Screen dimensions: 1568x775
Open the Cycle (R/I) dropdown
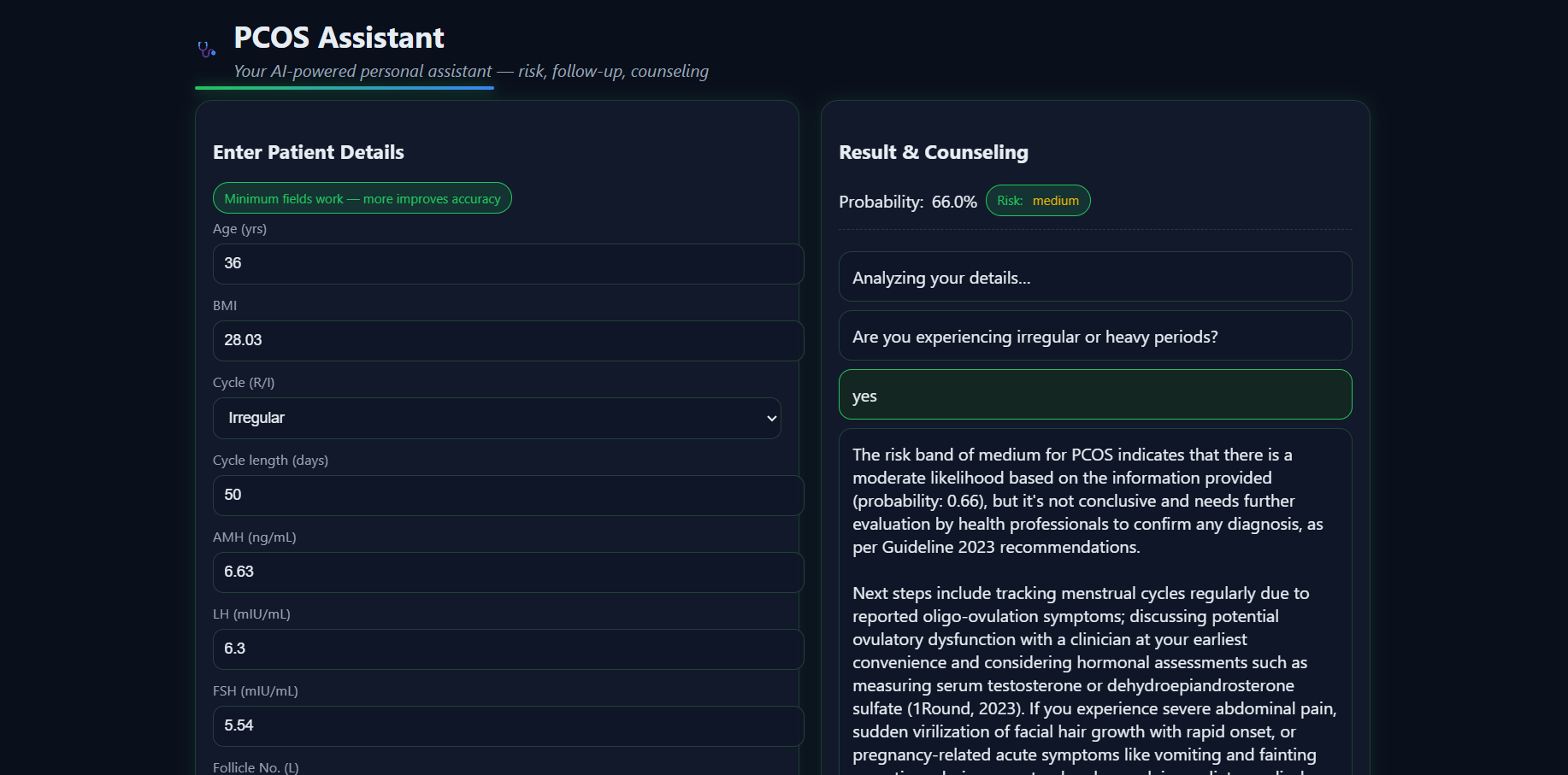pos(497,418)
